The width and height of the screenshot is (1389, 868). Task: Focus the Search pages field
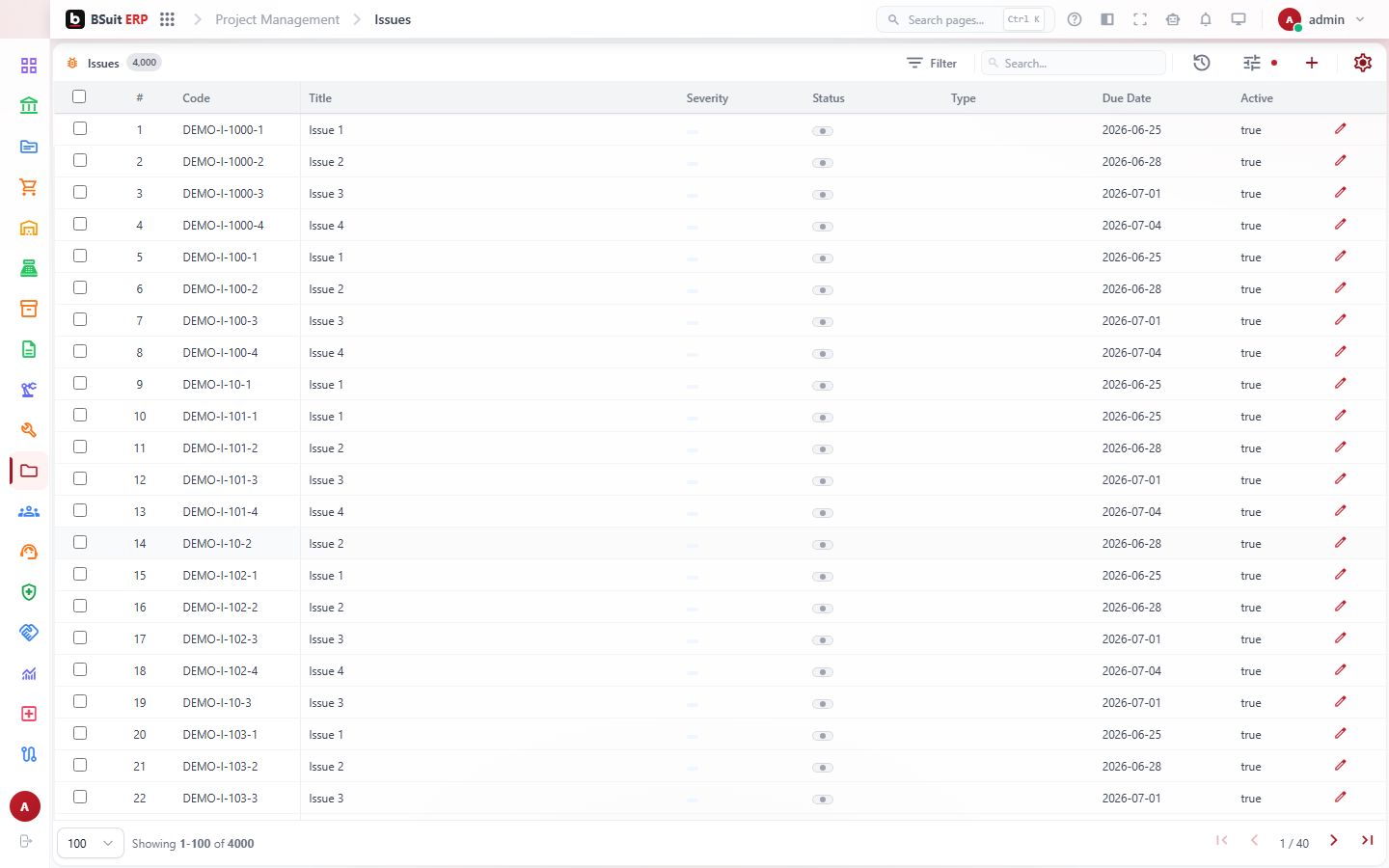(x=965, y=19)
